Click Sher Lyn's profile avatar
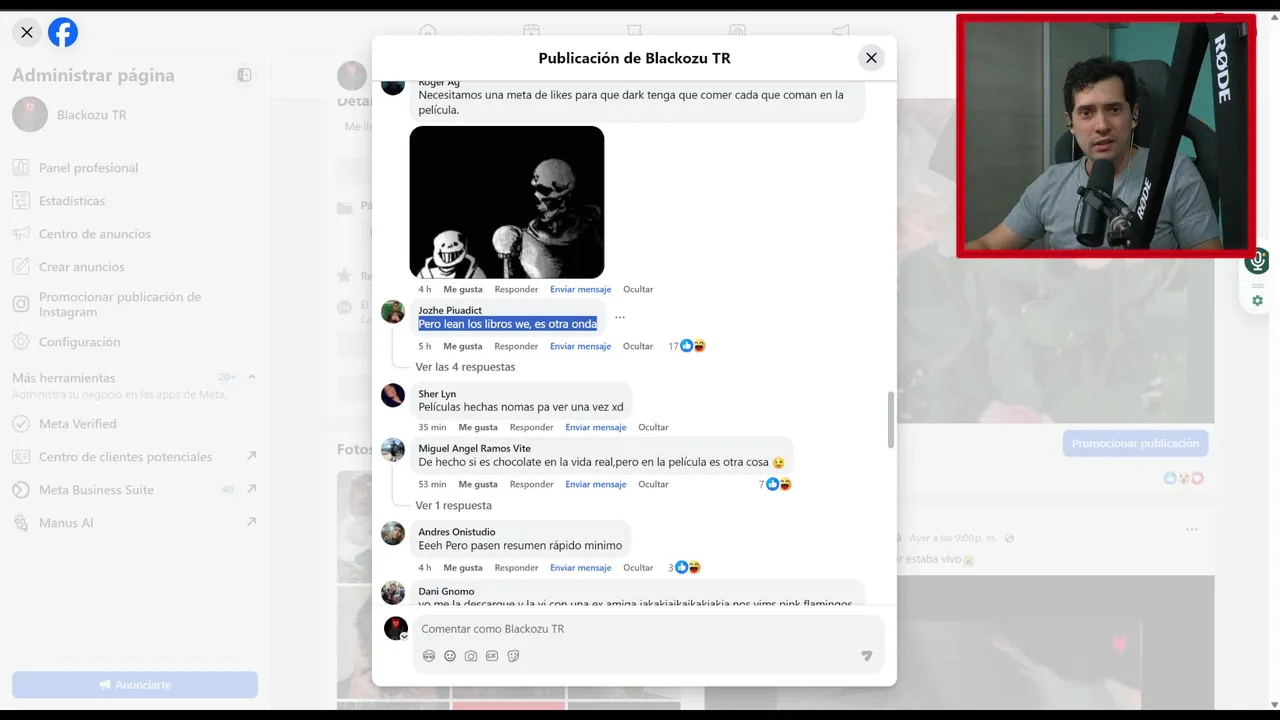This screenshot has height=720, width=1280. (x=393, y=395)
